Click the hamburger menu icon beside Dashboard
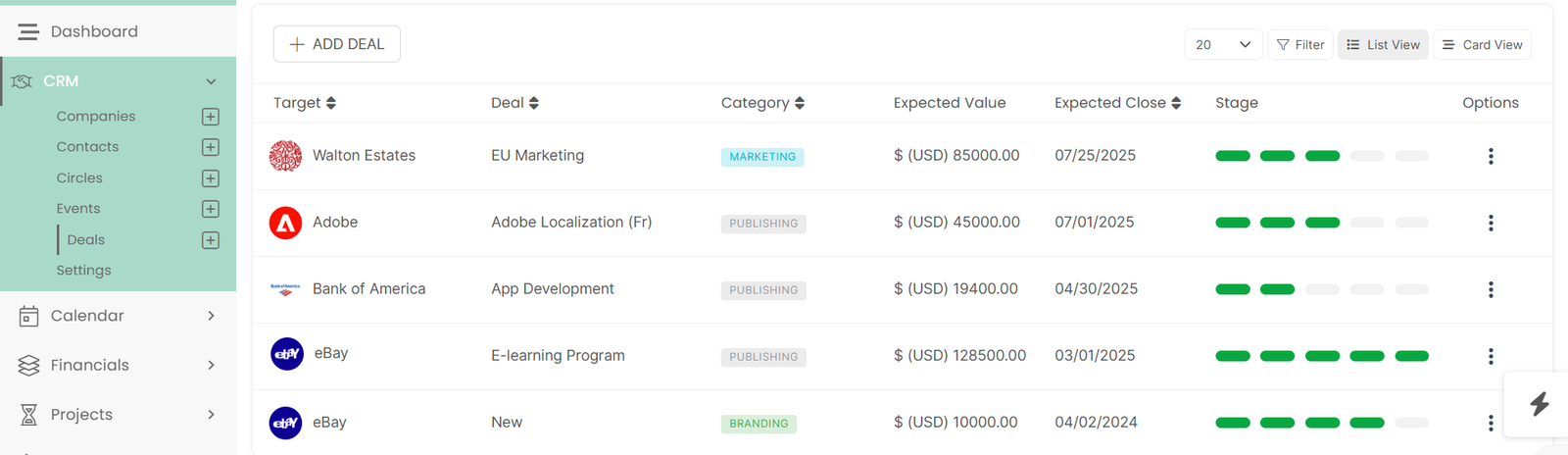1568x455 pixels. (28, 32)
